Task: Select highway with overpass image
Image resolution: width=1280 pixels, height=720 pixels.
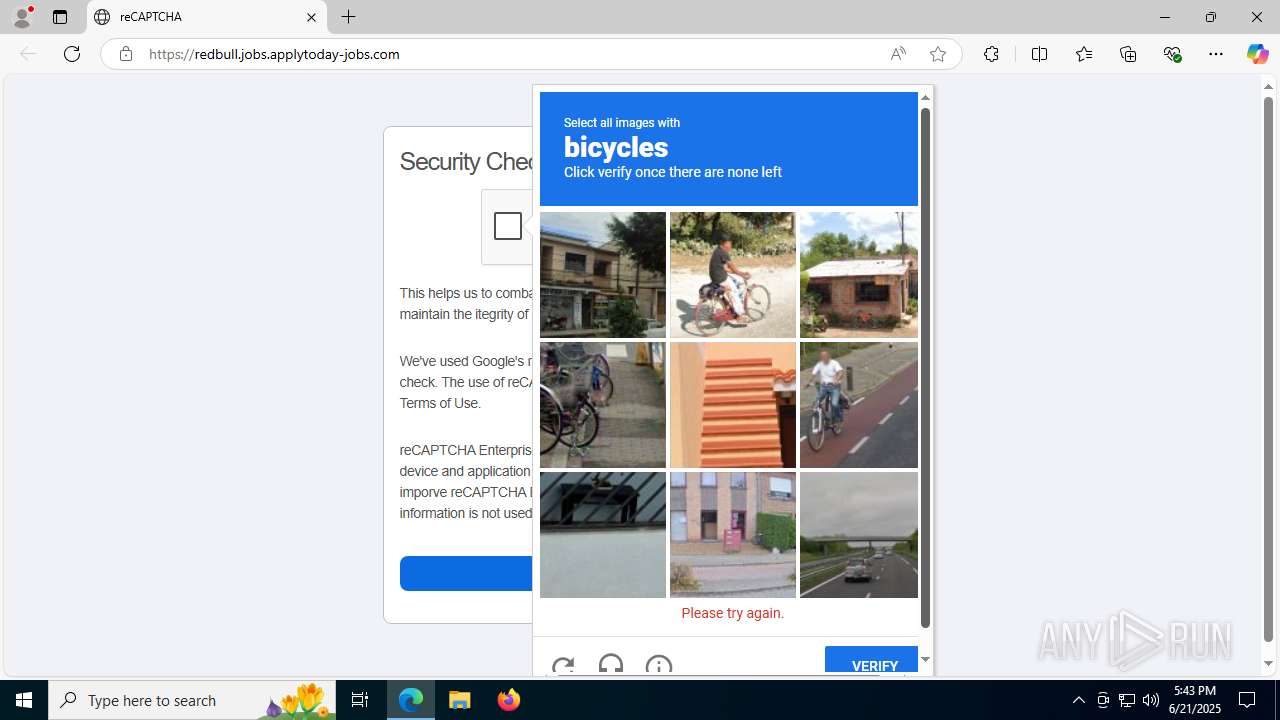Action: click(x=859, y=535)
